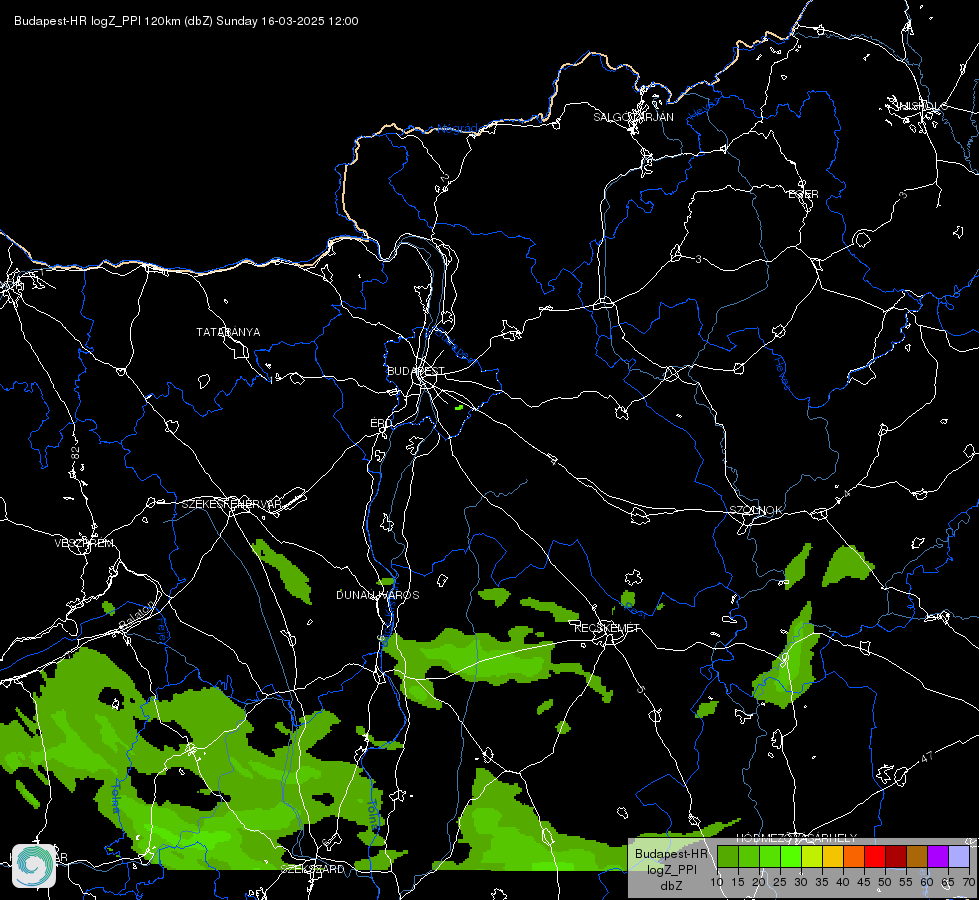Click the Nógrád county label
Viewport: 979px width, 900px height.
[457, 129]
